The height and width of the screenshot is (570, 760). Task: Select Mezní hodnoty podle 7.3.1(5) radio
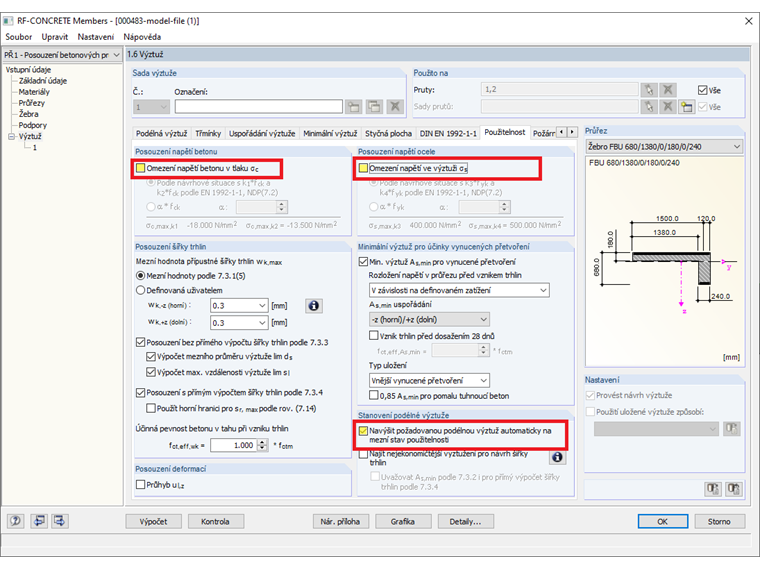(141, 276)
